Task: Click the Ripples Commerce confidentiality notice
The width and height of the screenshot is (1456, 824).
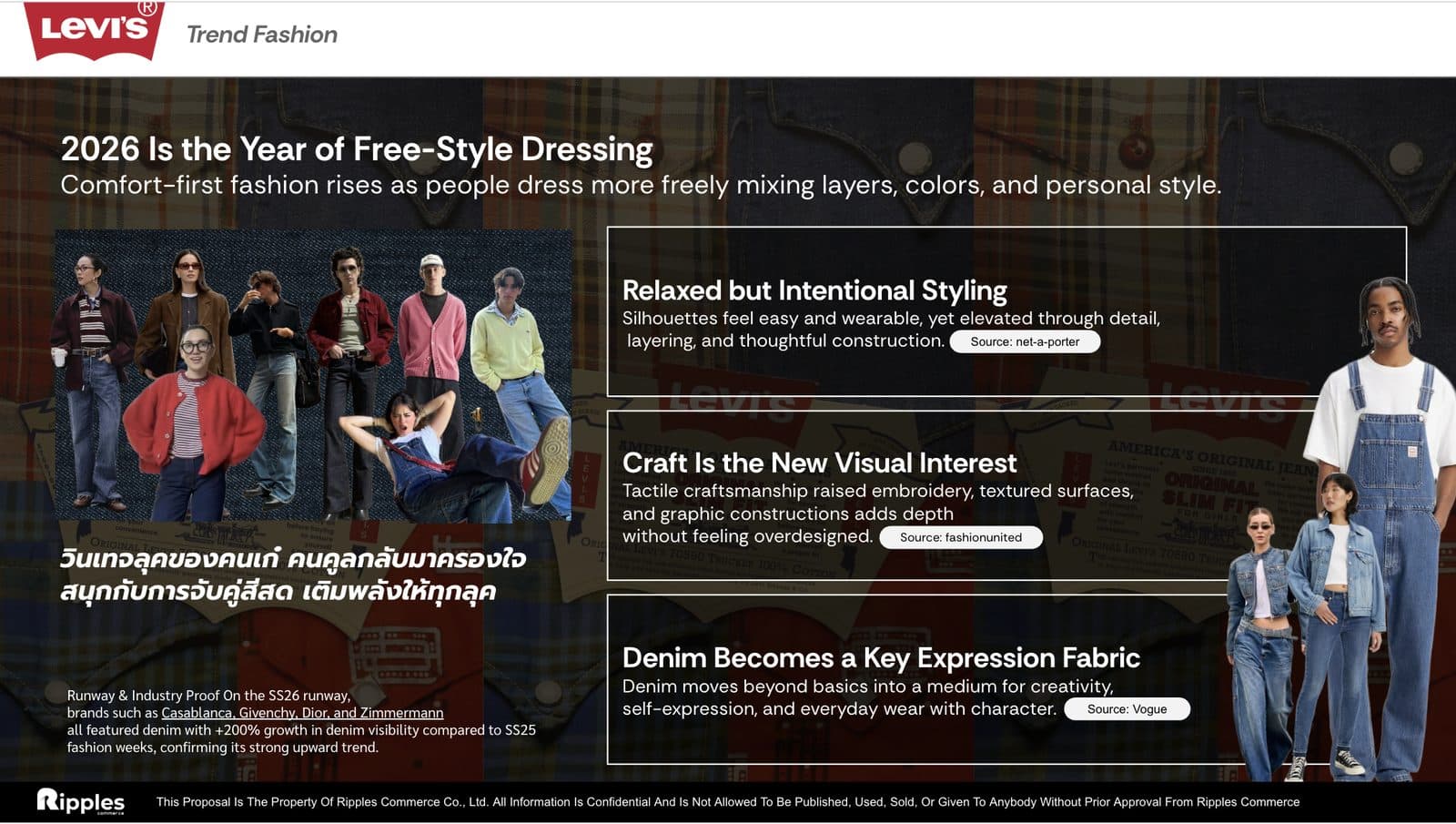Action: pos(728,802)
